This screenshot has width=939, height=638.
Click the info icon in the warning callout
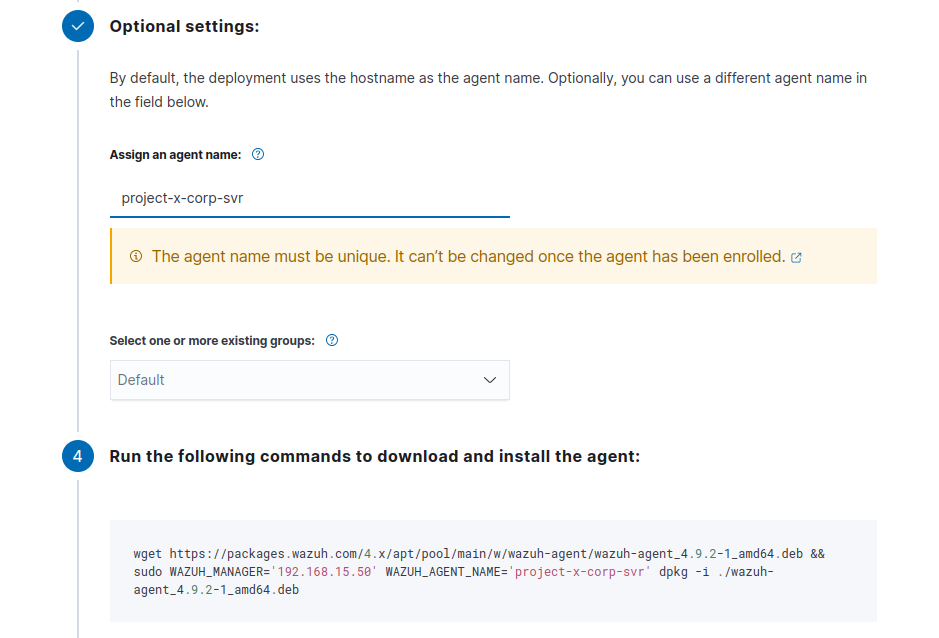pos(136,257)
